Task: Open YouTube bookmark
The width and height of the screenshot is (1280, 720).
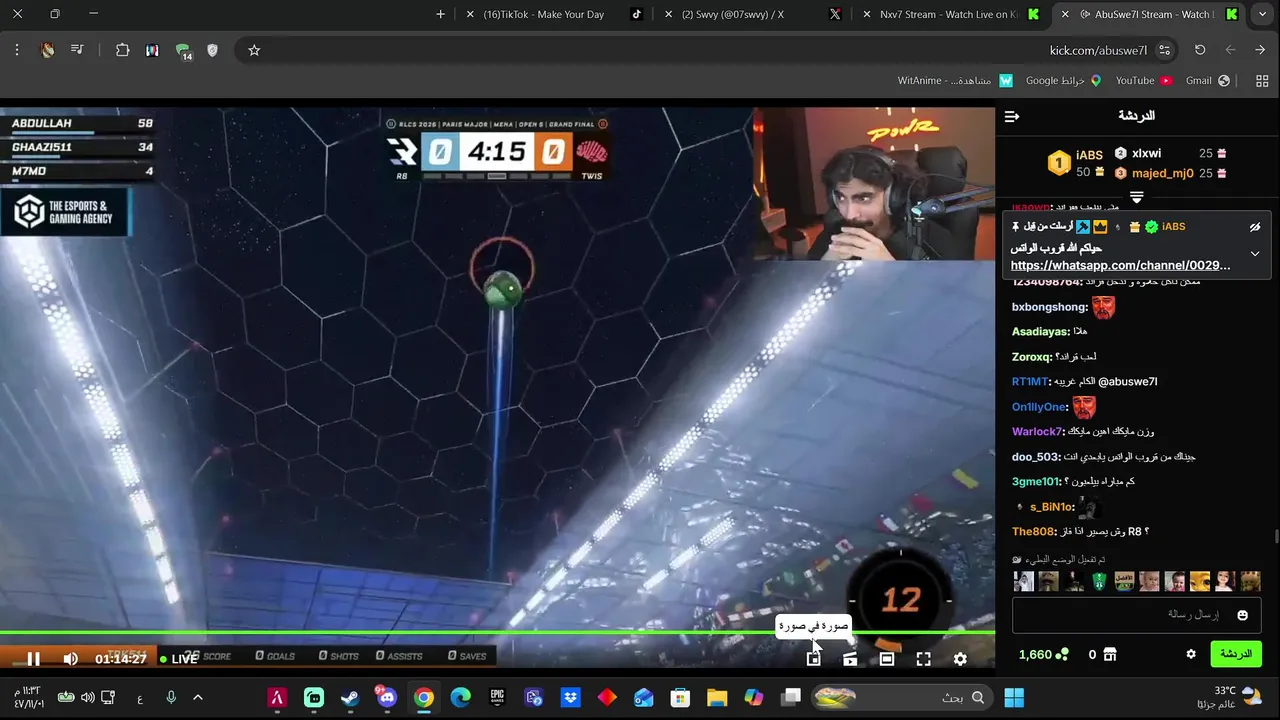Action: (1143, 80)
